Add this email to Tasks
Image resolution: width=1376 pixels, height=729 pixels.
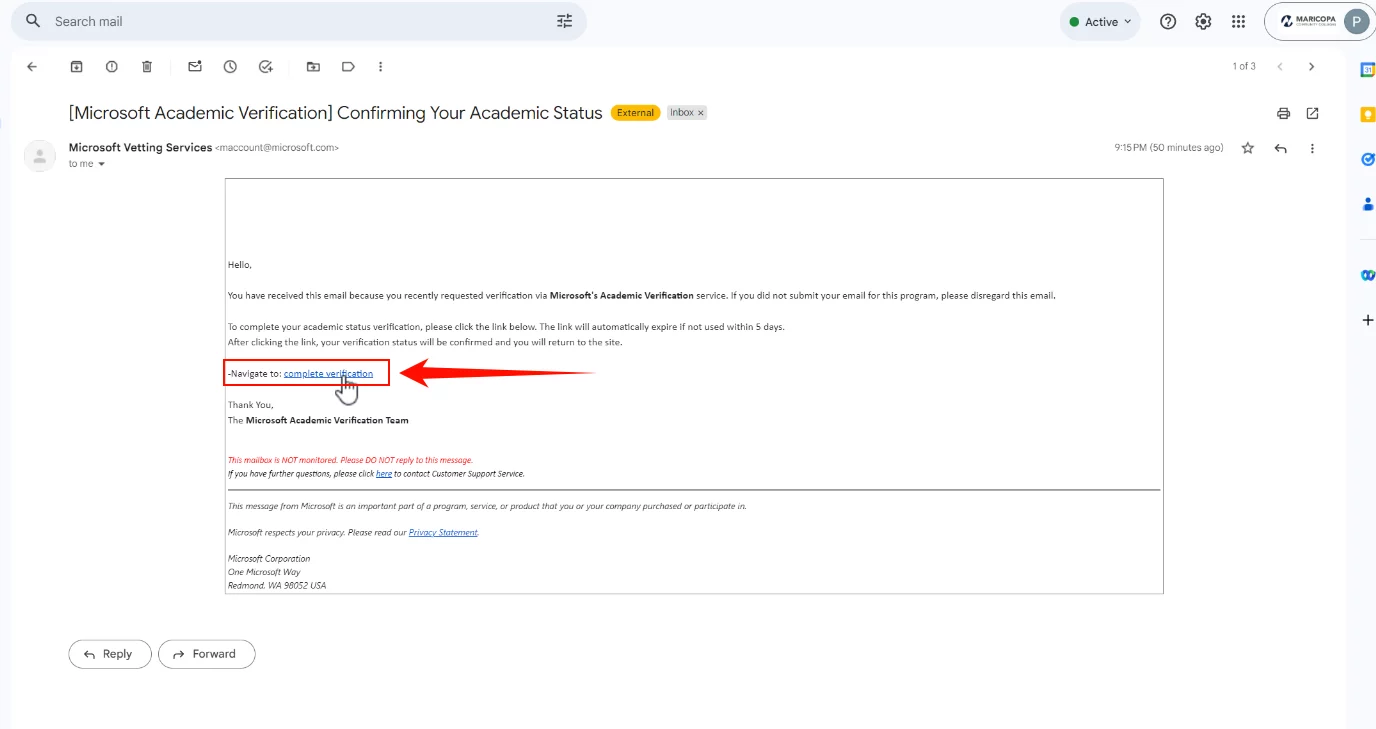tap(265, 66)
